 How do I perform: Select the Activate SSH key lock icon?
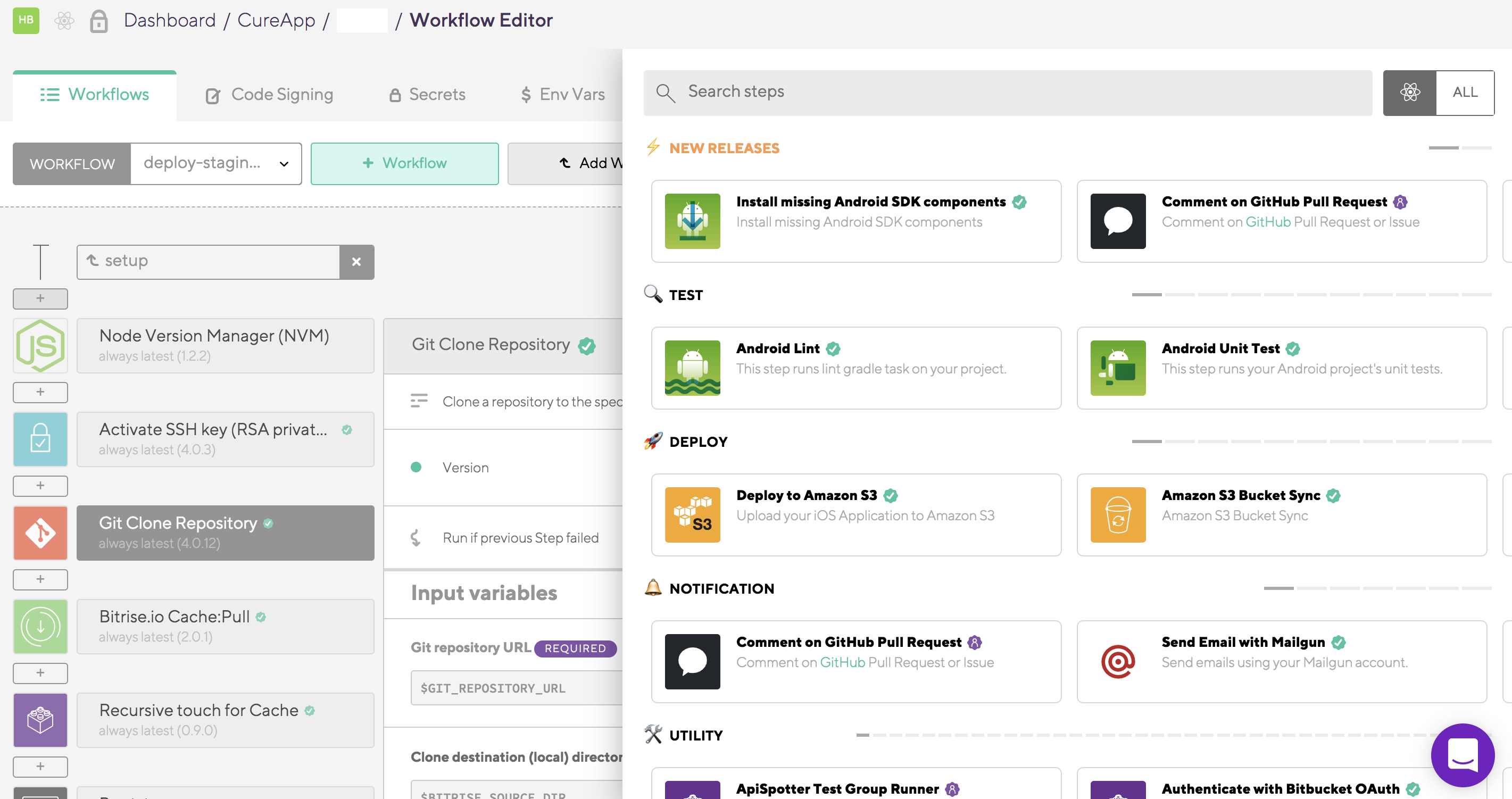tap(40, 439)
